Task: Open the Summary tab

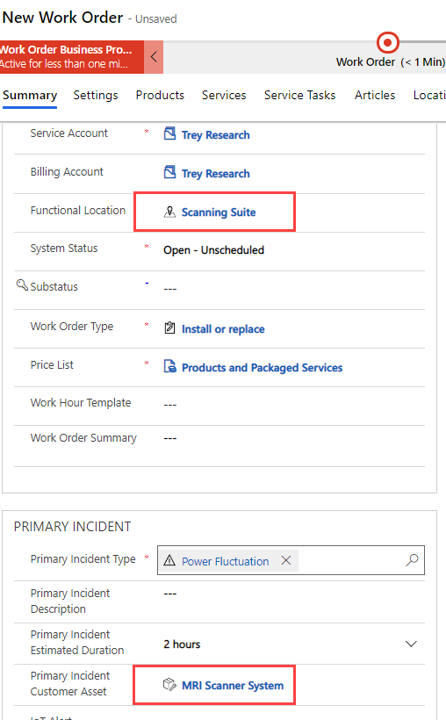Action: 30,95
